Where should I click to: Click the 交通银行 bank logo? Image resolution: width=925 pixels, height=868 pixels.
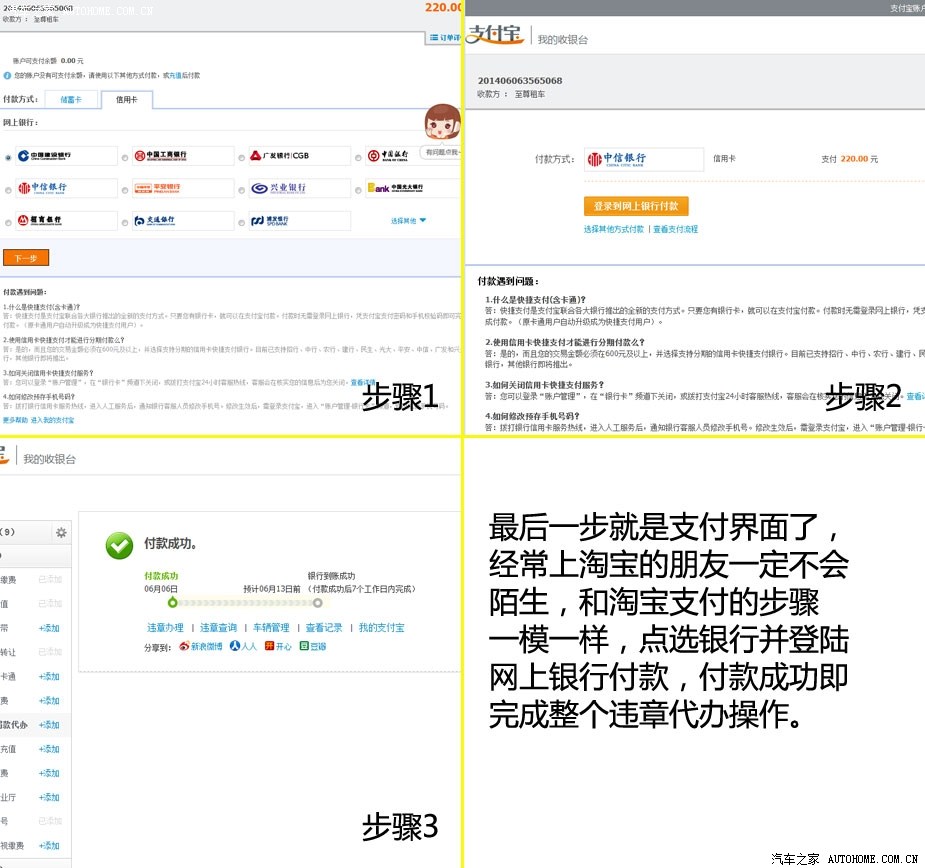155,220
